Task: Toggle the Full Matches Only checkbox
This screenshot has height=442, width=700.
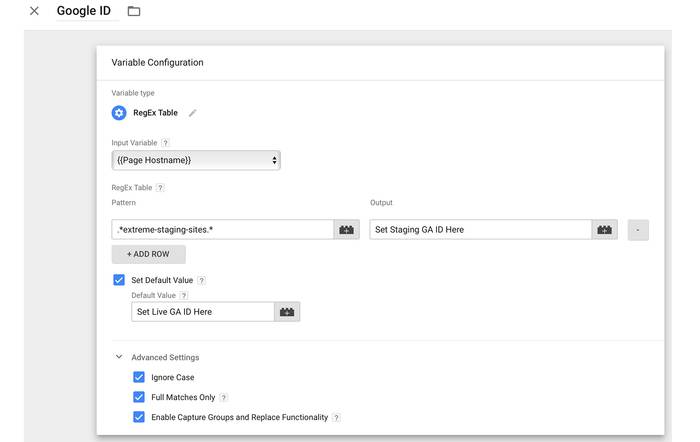Action: tap(139, 397)
